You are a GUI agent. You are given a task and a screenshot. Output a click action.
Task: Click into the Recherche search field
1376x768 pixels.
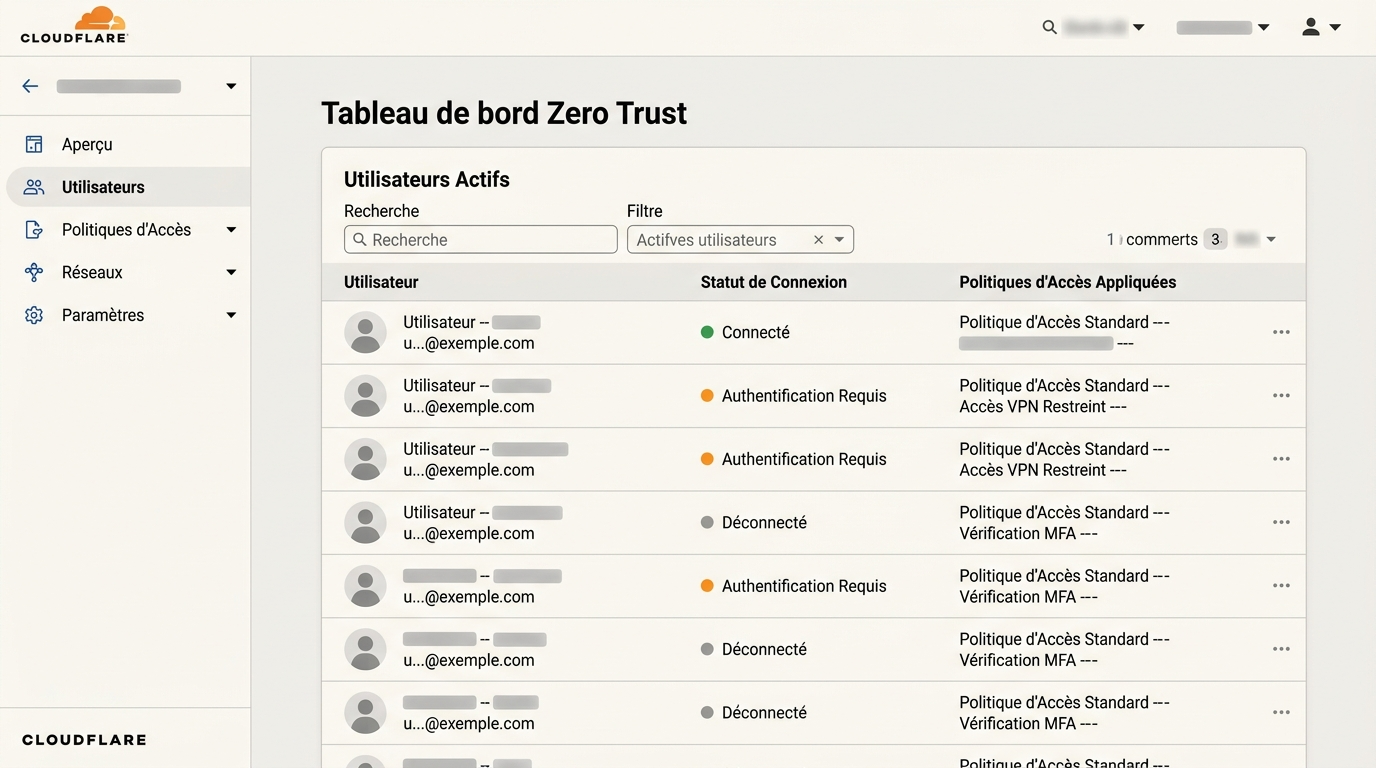click(481, 240)
